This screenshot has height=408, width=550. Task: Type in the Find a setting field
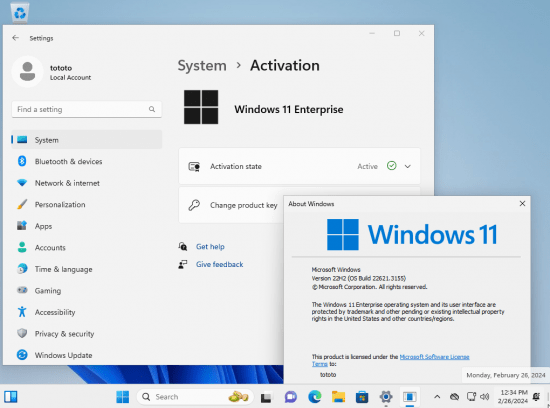coord(87,109)
